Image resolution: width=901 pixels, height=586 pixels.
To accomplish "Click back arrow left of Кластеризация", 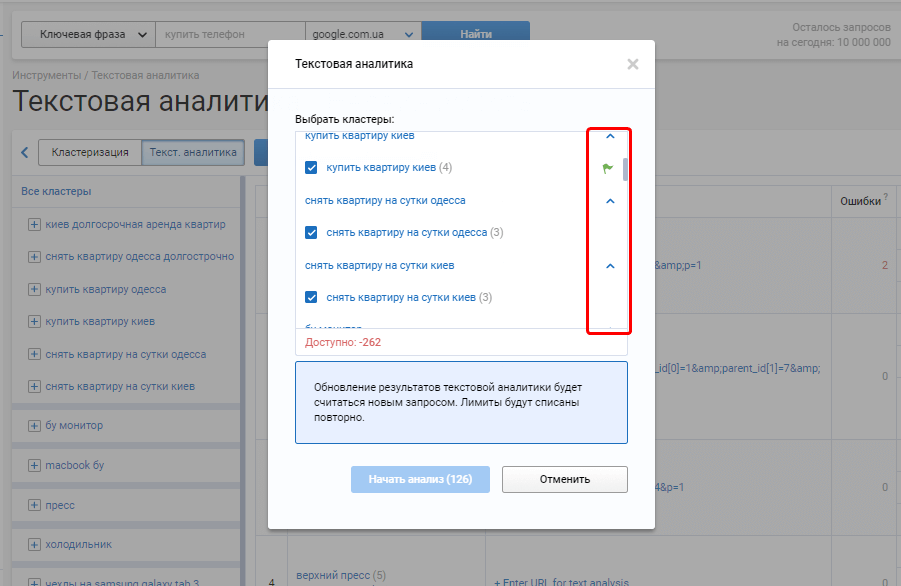I will [25, 152].
